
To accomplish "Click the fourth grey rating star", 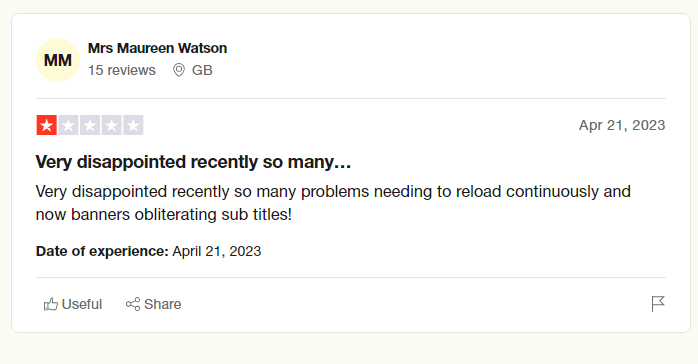I will click(x=112, y=125).
